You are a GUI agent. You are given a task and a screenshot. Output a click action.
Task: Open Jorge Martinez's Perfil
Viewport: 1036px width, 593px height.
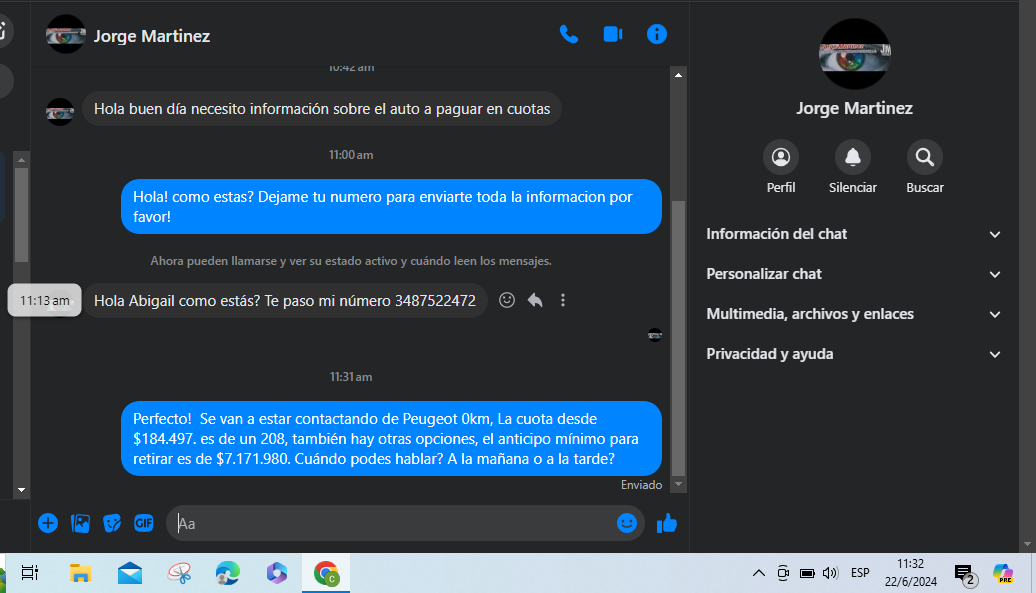coord(781,158)
